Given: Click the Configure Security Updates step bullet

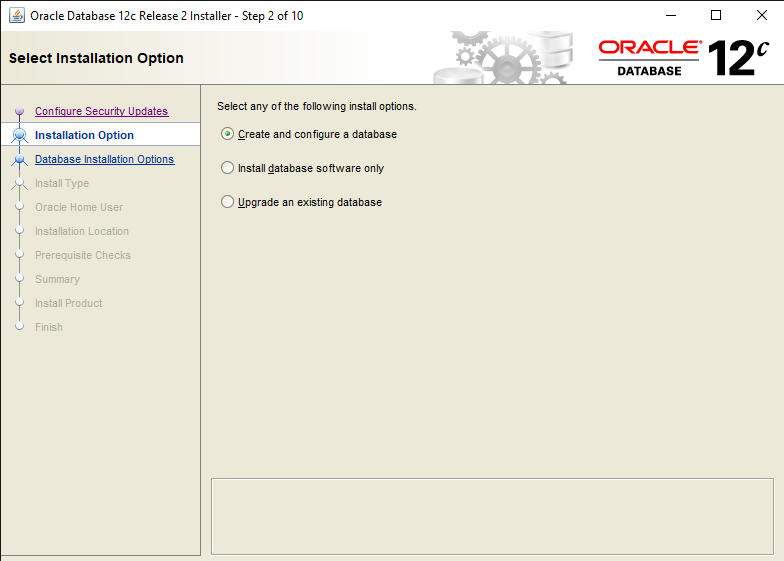Looking at the screenshot, I should pos(20,110).
